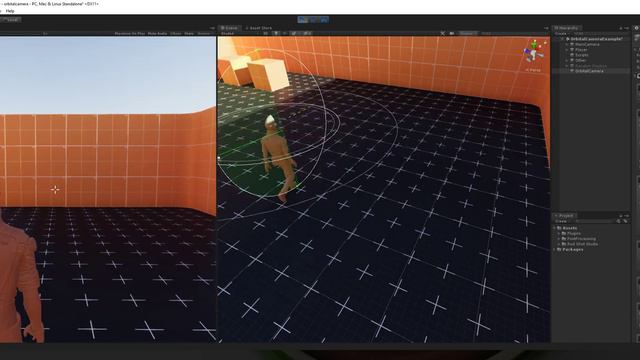Switch to the Scene tab
Image resolution: width=640 pixels, height=360 pixels.
click(229, 28)
